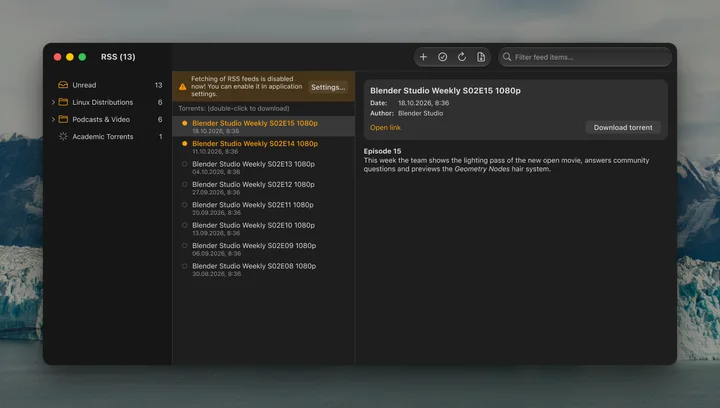
Task: Close the RSS window with red button
Action: tap(57, 57)
